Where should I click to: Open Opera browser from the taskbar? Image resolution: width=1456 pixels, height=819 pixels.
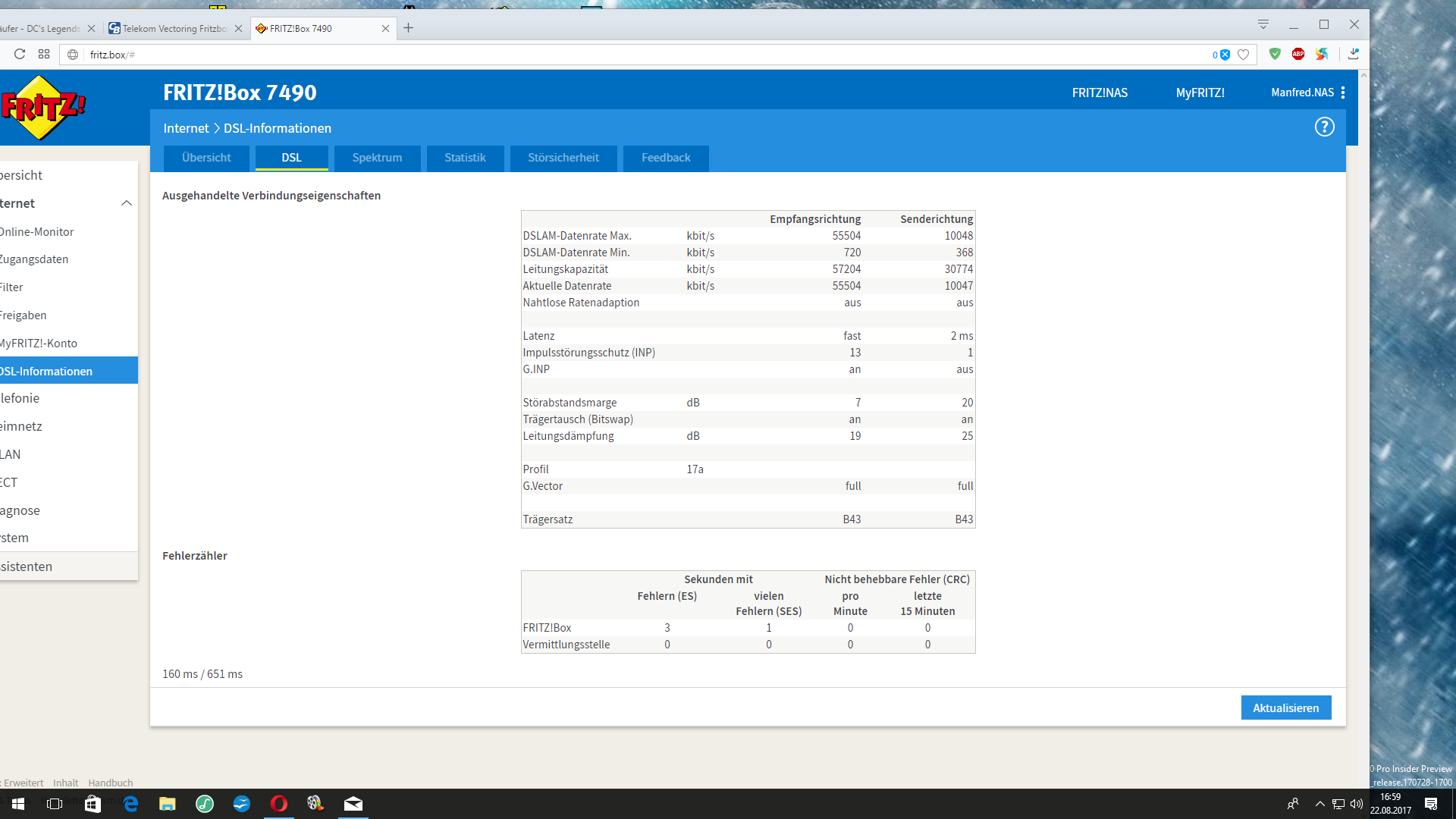pos(279,804)
